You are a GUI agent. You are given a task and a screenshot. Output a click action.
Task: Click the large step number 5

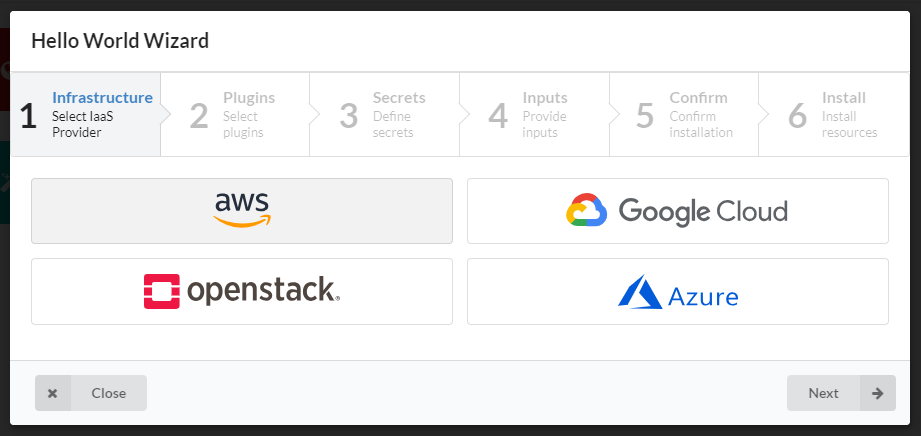[x=645, y=116]
